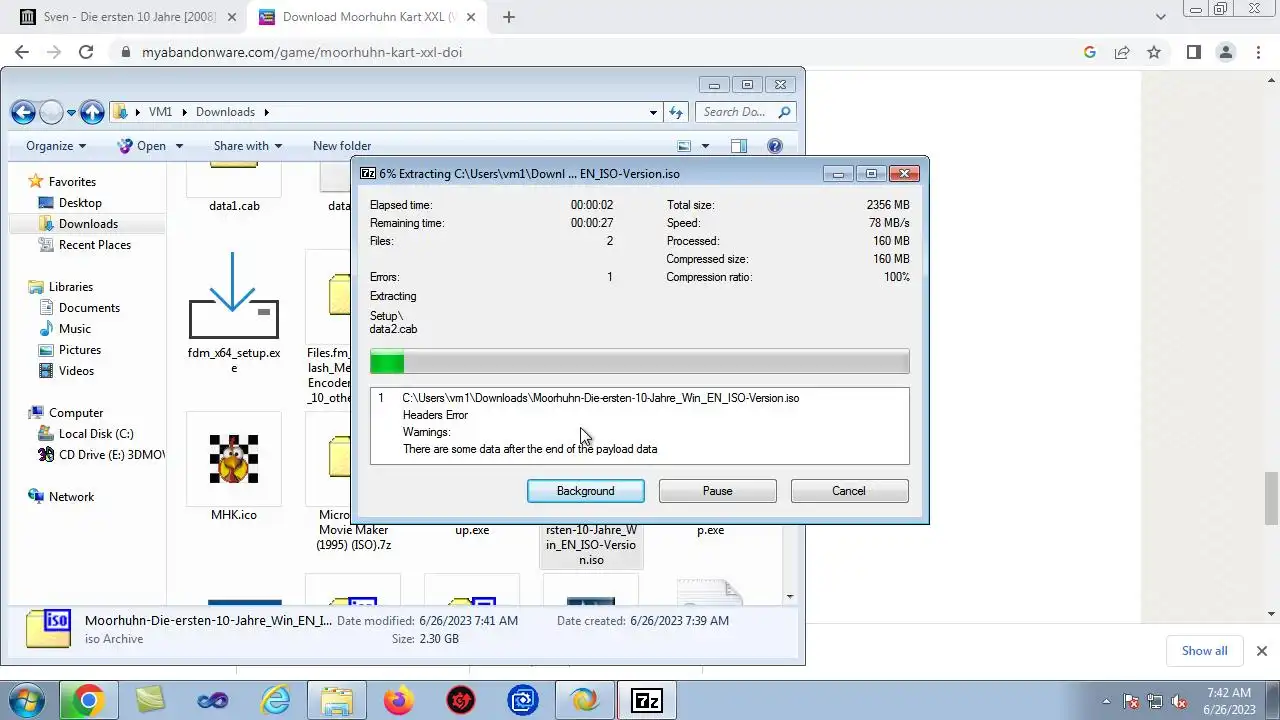Image resolution: width=1280 pixels, height=720 pixels.
Task: Close the Chrome downloads bar
Action: (1261, 650)
